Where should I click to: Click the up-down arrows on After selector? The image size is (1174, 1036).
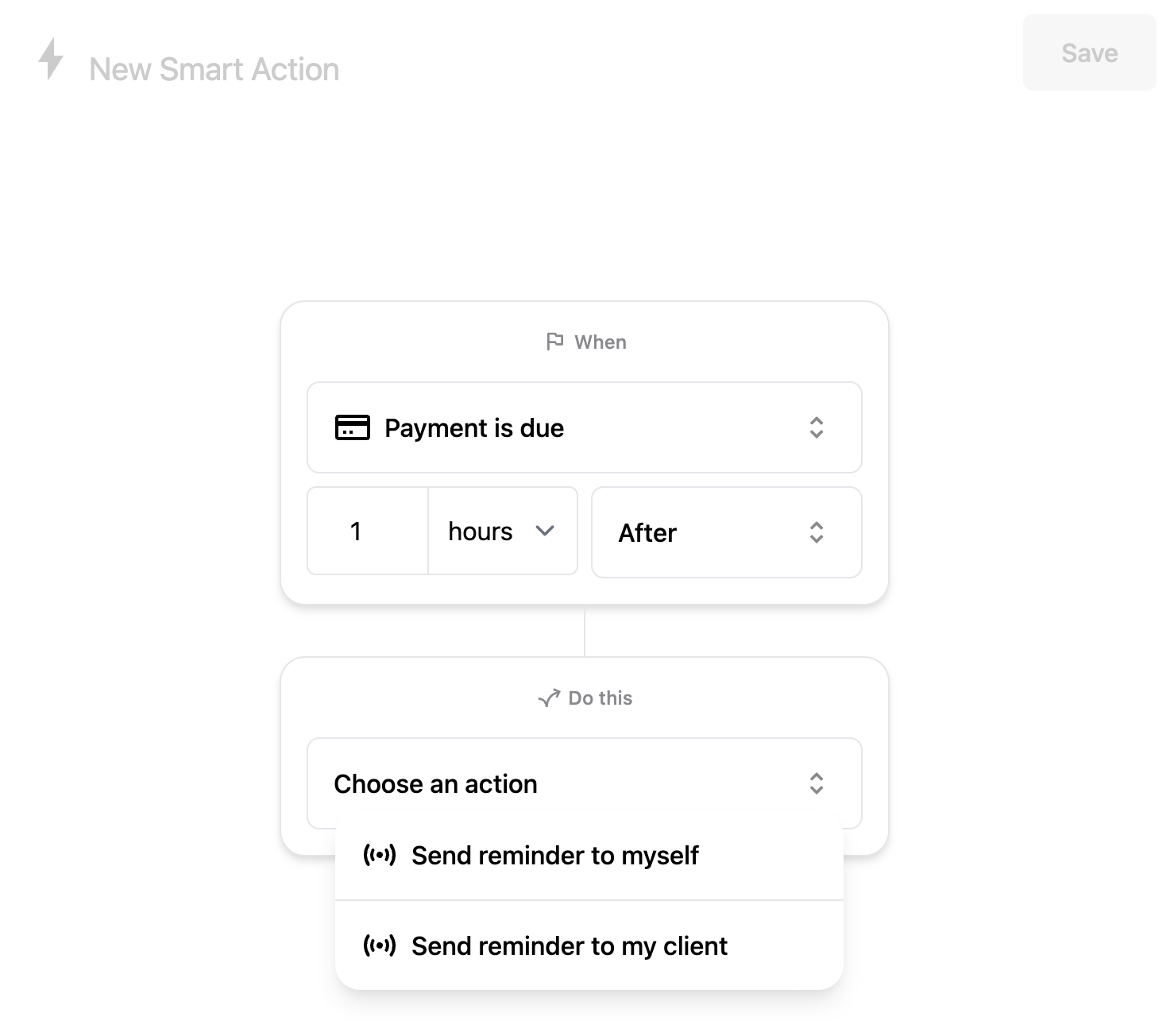[817, 532]
